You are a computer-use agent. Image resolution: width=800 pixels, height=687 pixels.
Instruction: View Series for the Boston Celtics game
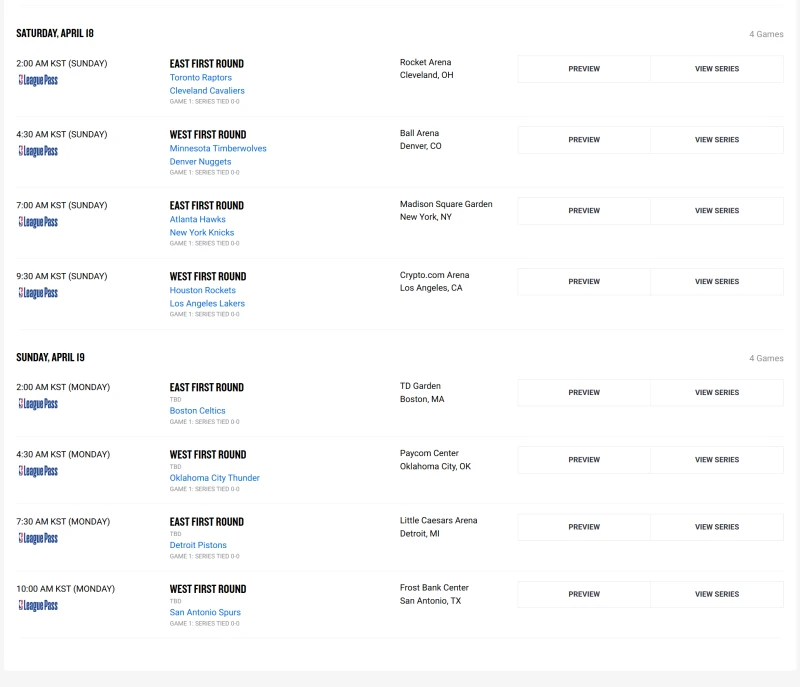tap(717, 393)
